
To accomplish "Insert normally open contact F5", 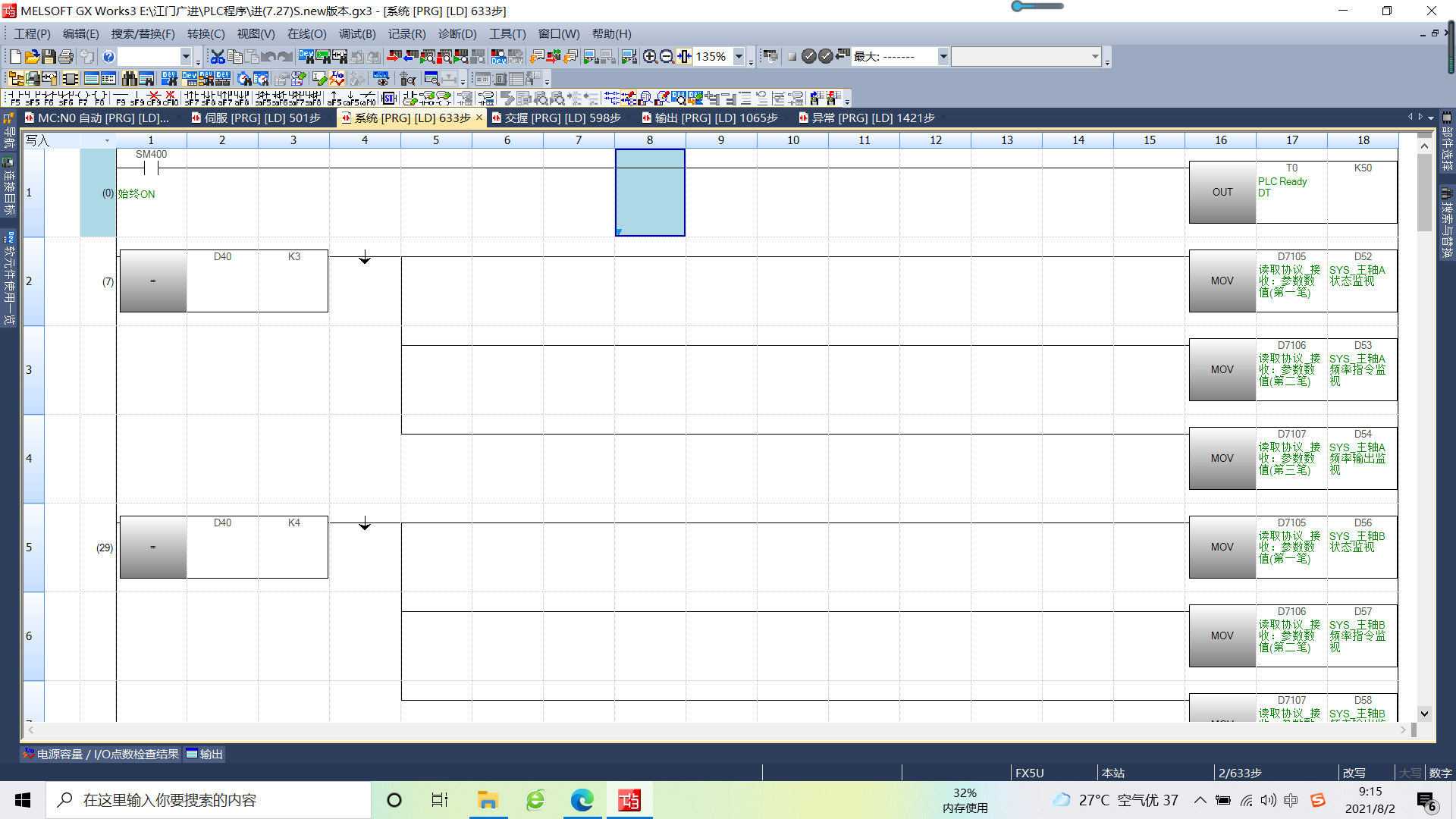I will click(x=15, y=98).
